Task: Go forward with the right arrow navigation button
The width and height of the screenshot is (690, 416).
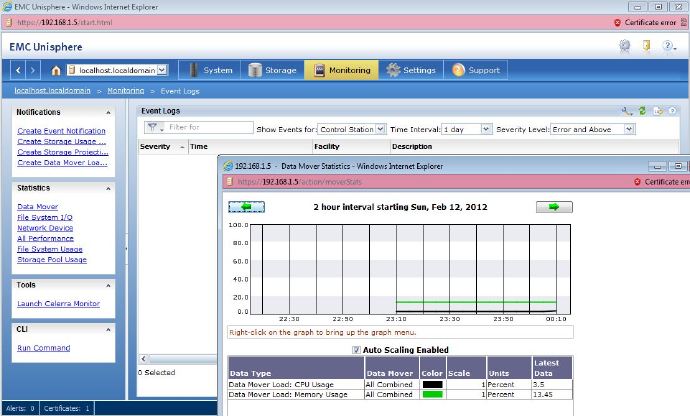Action: 33,70
